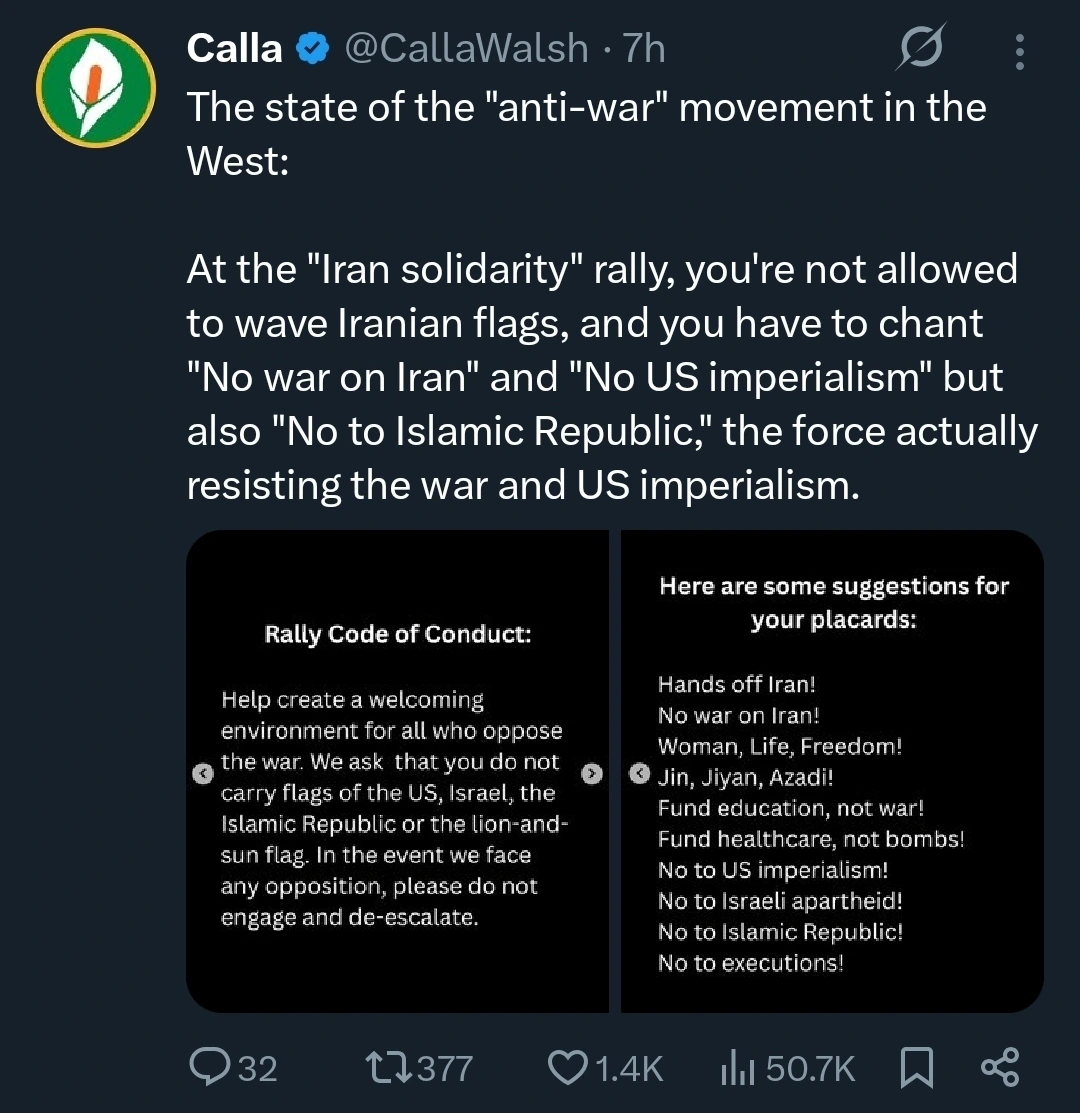Click right arrow on Code of Conduct image
Screen dimensions: 1080x1113
[592, 773]
